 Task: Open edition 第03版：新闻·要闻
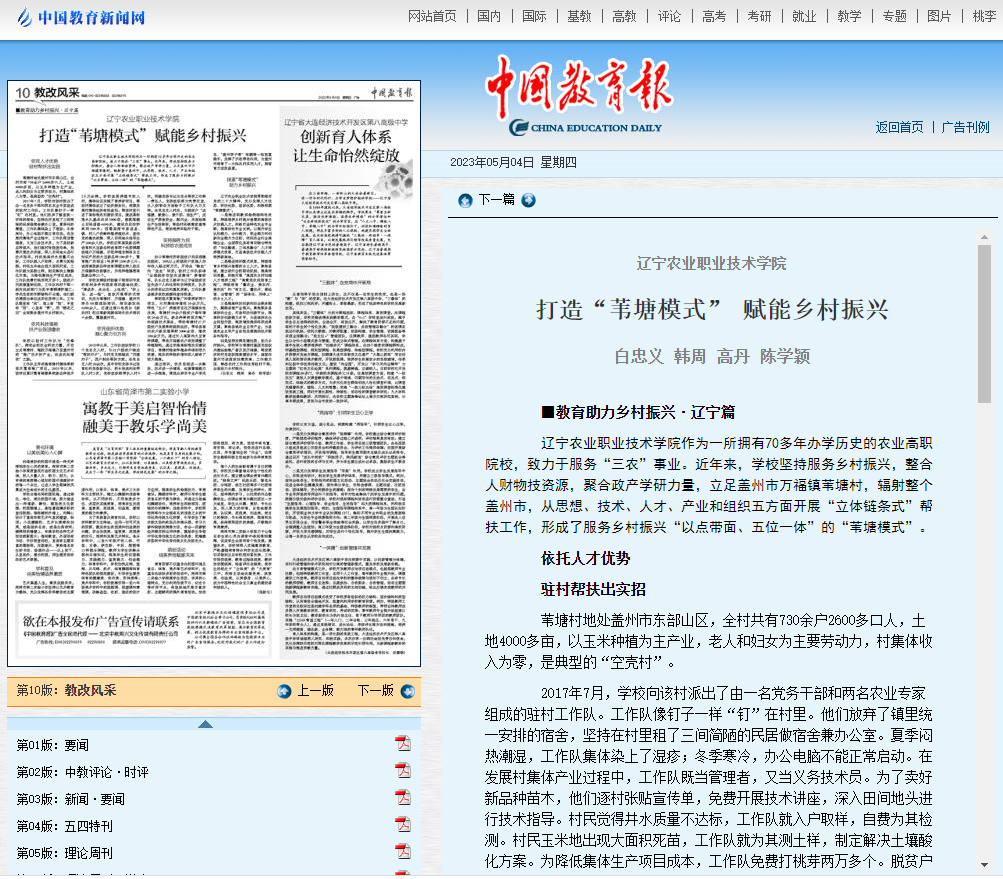click(70, 799)
